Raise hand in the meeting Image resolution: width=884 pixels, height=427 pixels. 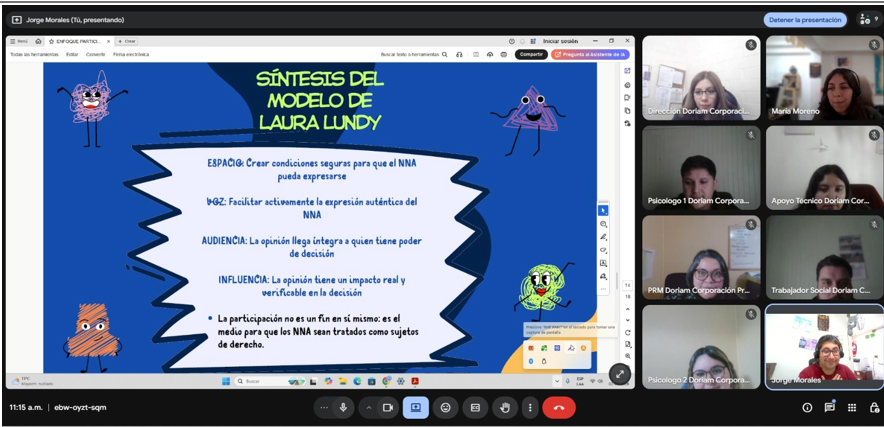[x=505, y=407]
